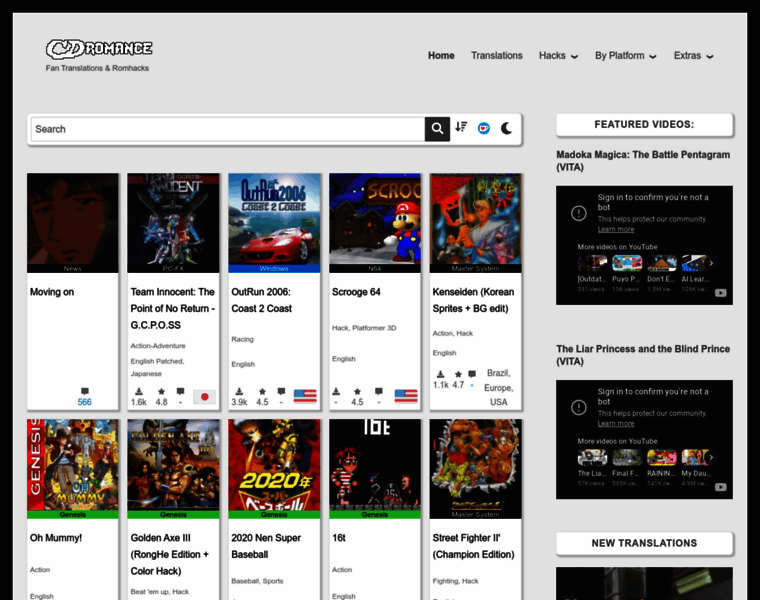Viewport: 760px width, 600px height.
Task: Click the Moving on cover thumbnail
Action: (73, 219)
